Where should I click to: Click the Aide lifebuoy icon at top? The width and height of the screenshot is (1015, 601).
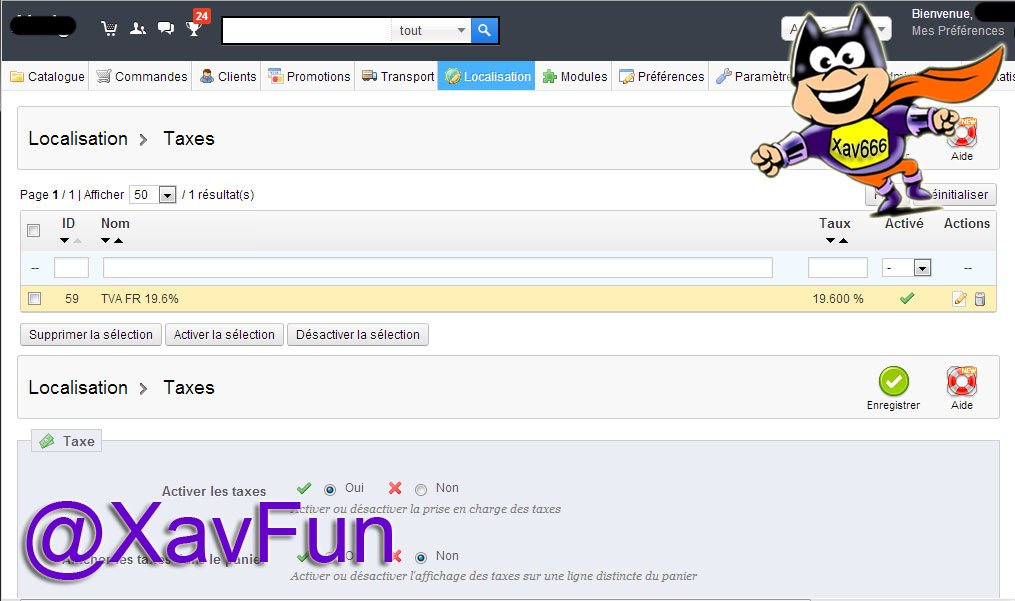point(963,135)
